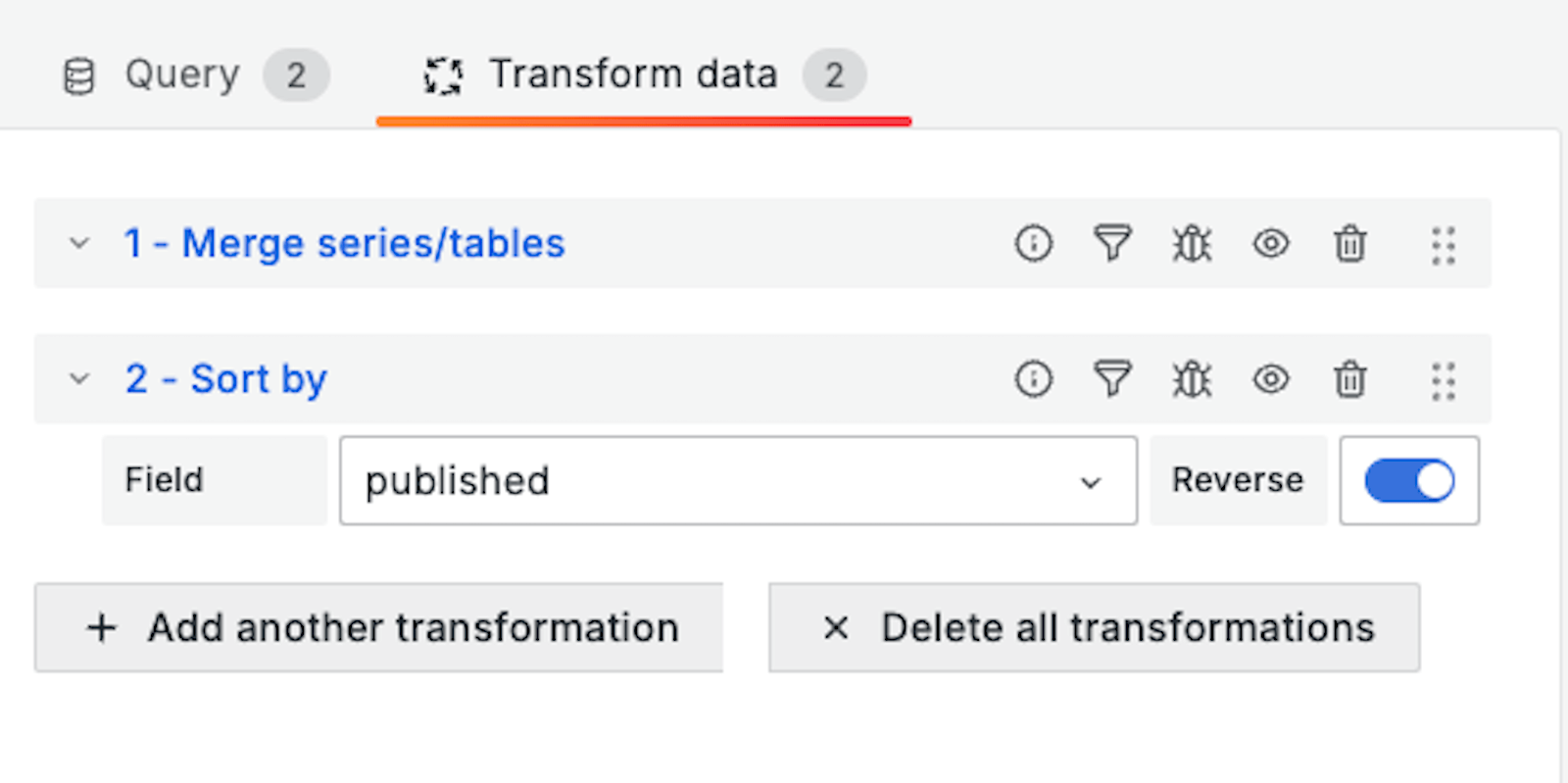The image size is (1568, 783).
Task: Disable Sort by transformation via eye icon
Action: click(x=1271, y=378)
